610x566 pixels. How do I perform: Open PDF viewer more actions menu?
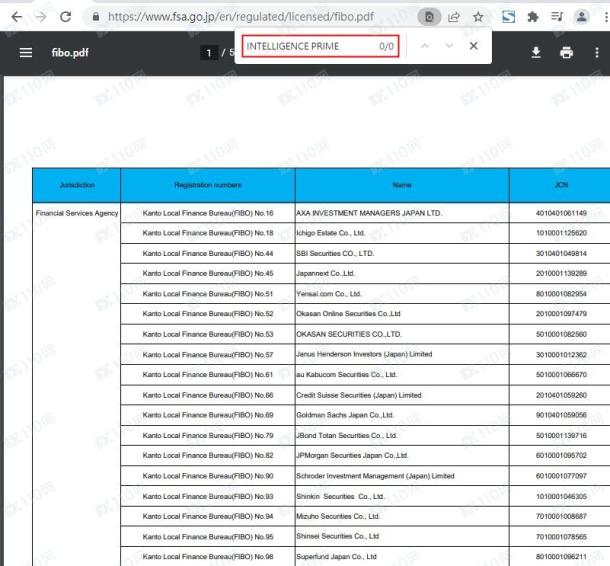coord(597,53)
